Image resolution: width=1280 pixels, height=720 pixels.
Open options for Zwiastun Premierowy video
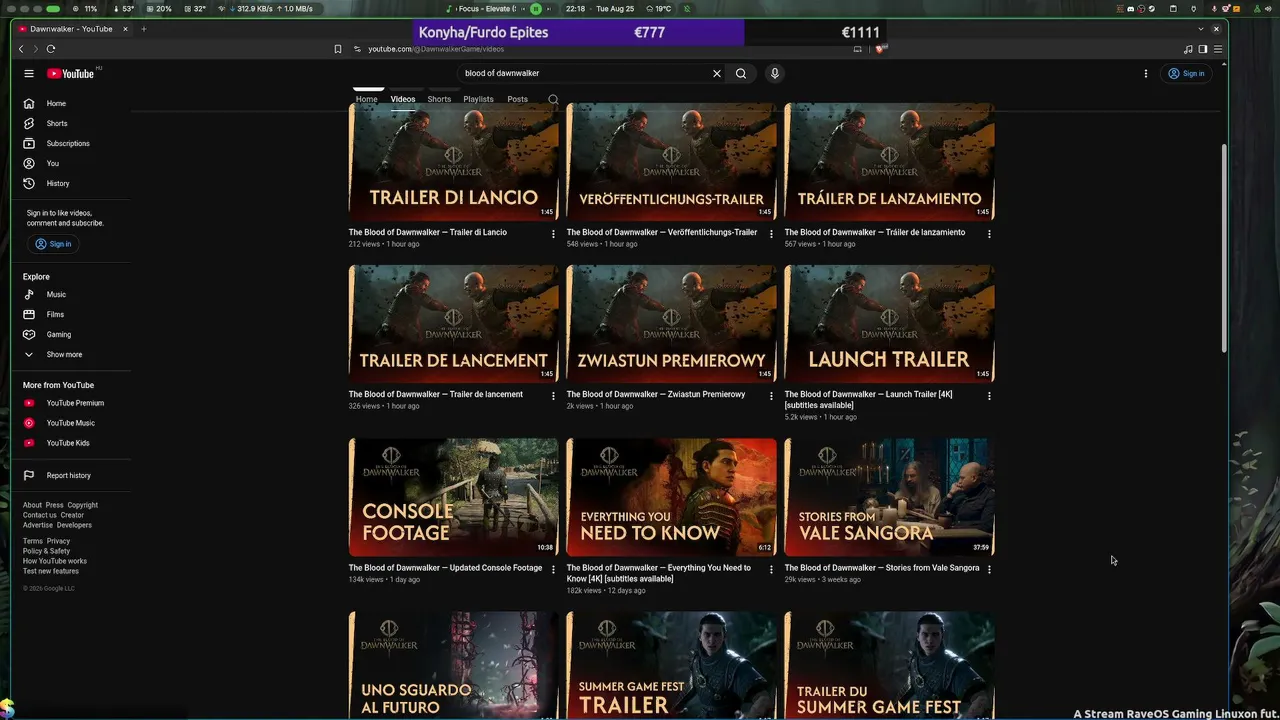click(771, 395)
